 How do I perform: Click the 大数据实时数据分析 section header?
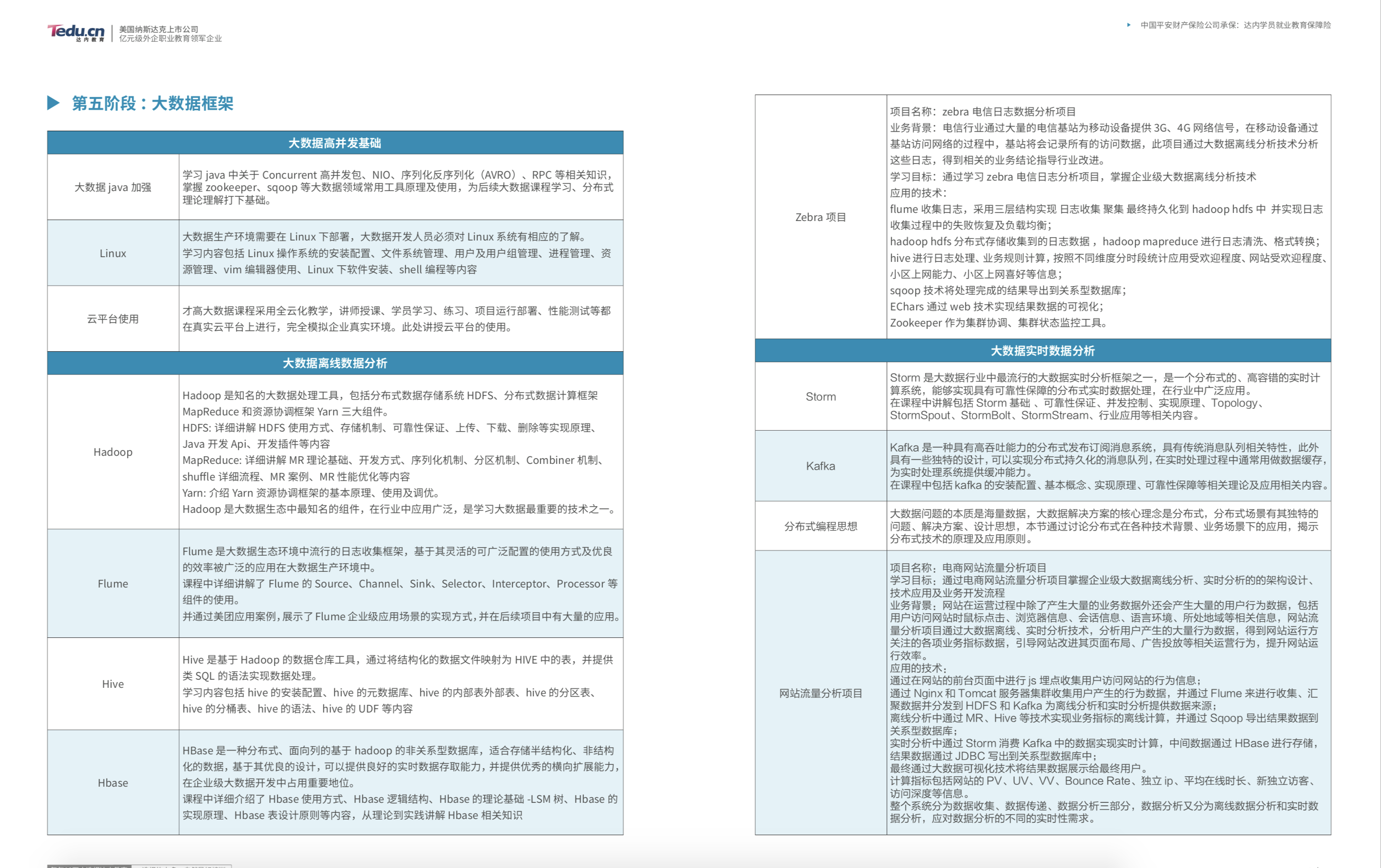click(1042, 350)
